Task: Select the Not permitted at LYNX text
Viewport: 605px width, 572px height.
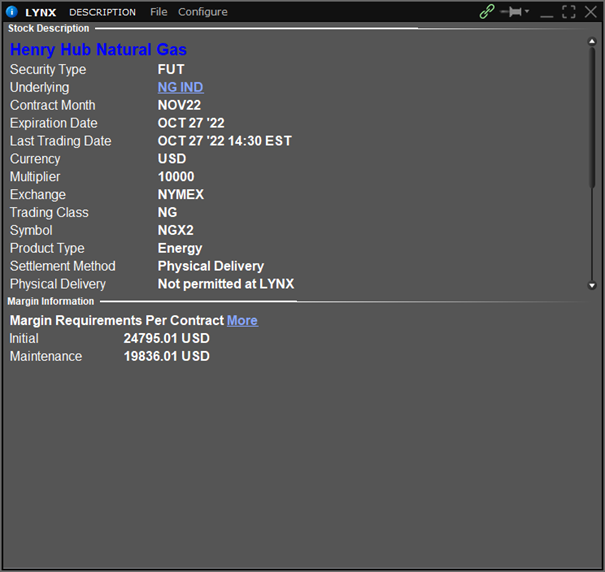Action: click(226, 284)
